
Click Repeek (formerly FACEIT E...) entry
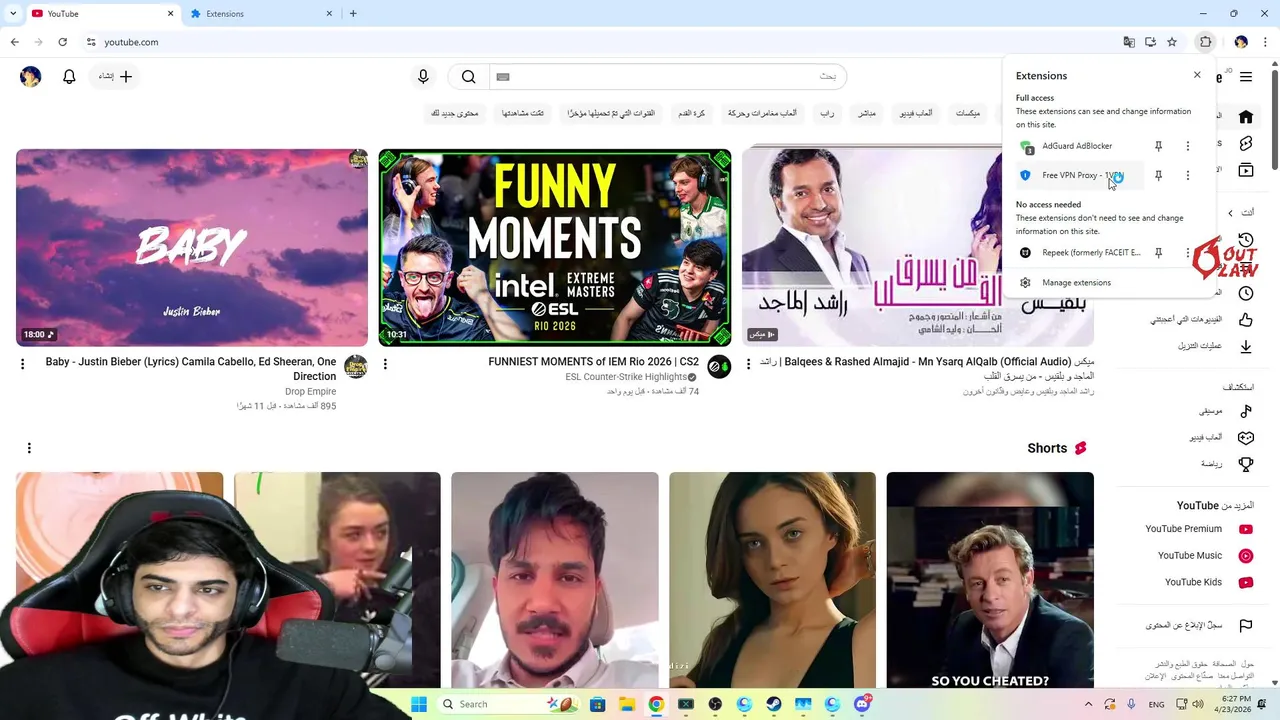1078,253
